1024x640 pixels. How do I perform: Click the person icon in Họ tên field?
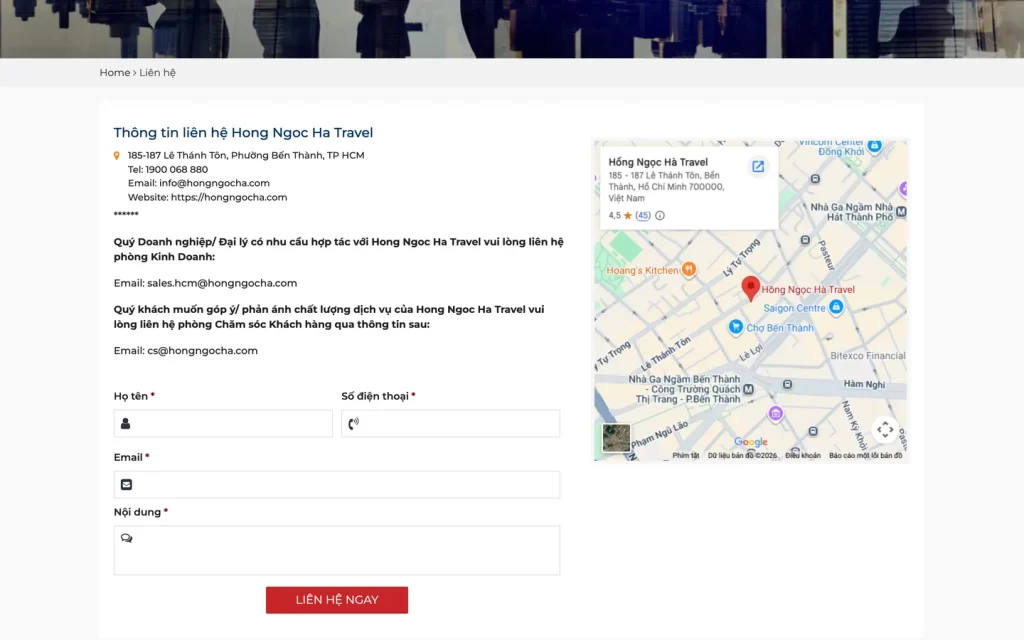tap(125, 423)
